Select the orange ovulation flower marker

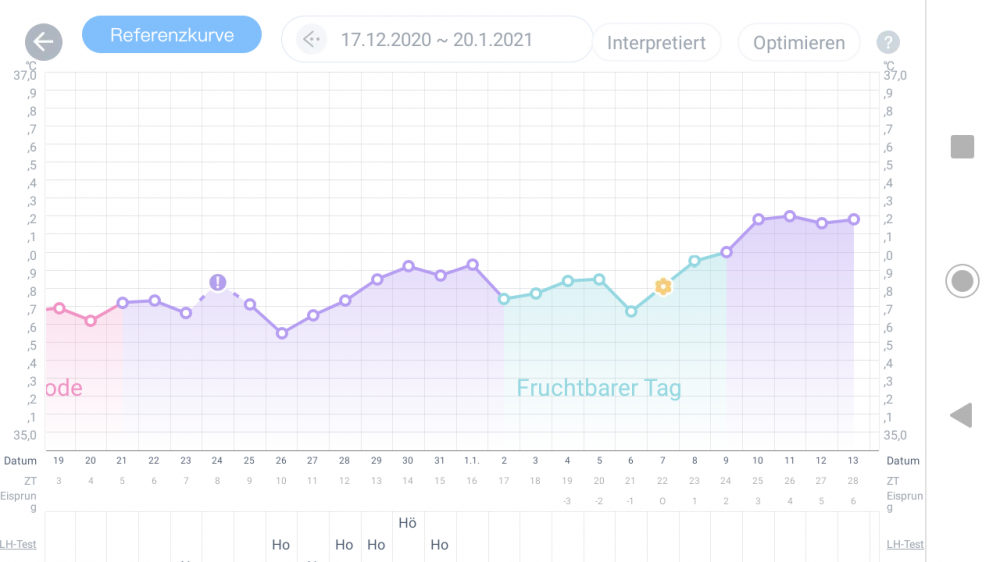(663, 286)
